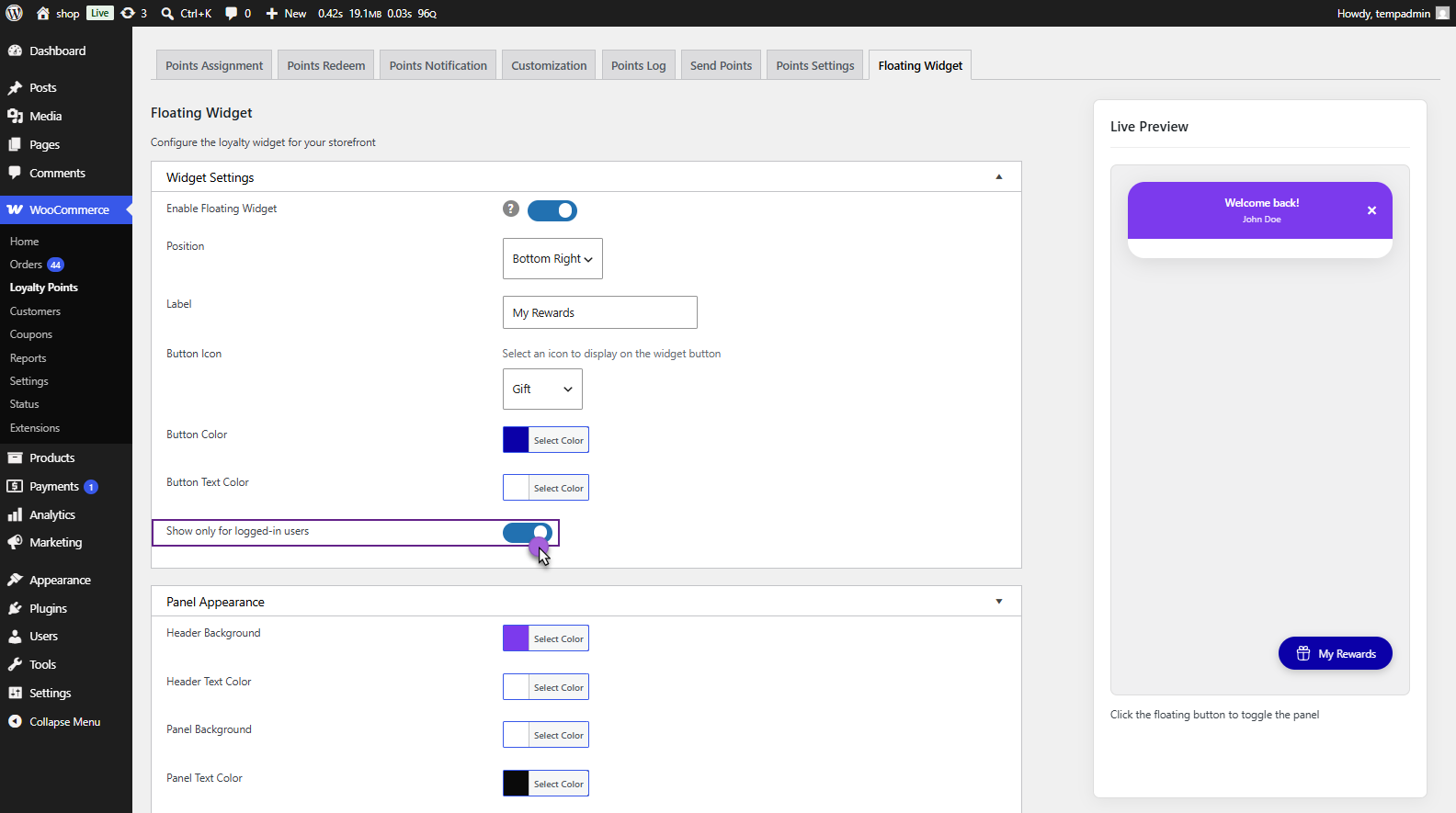
Task: Click the Collapse Menu icon
Action: 15,721
